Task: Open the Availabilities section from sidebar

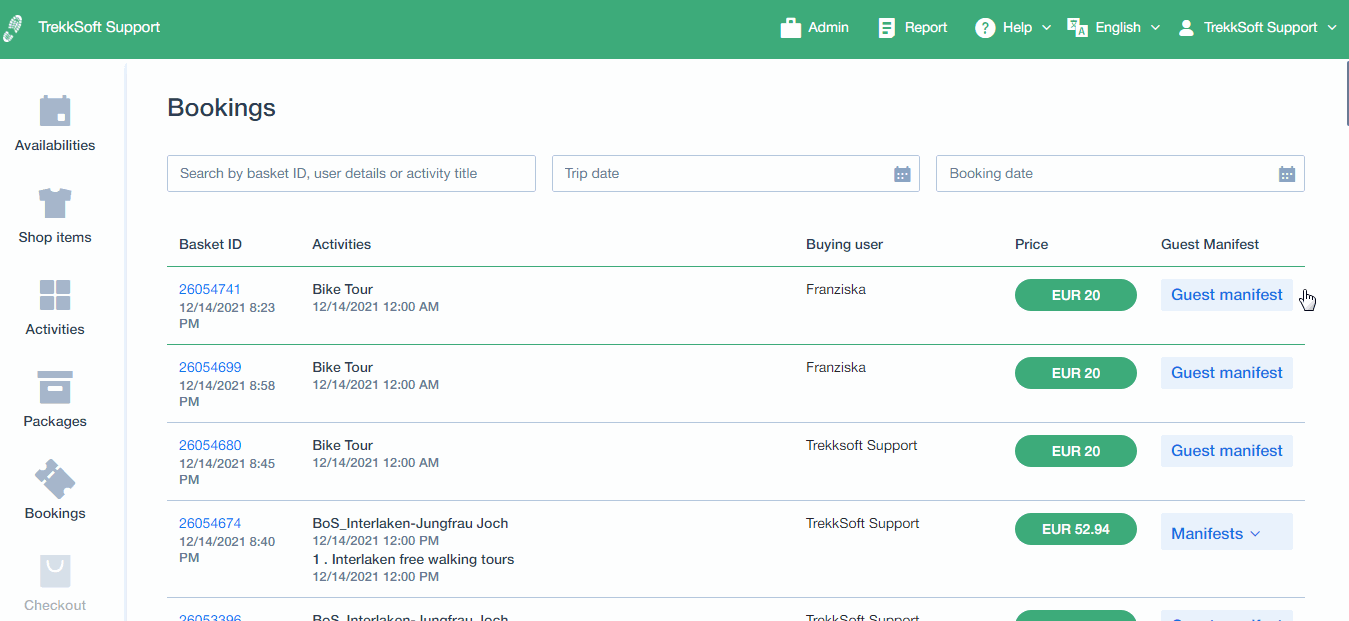Action: click(54, 120)
